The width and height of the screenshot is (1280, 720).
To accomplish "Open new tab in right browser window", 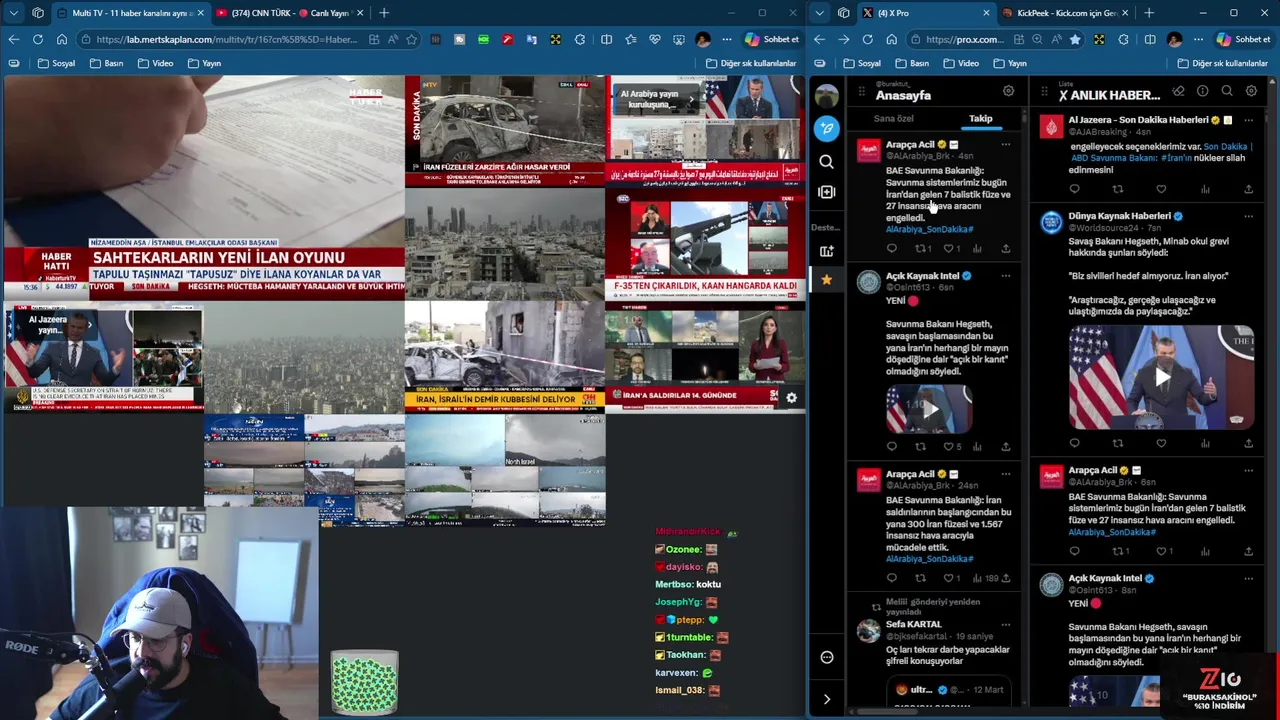I will [x=1149, y=13].
